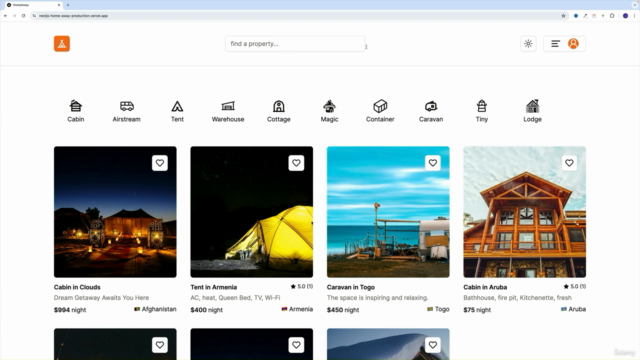
Task: Bookmark page with the star icon
Action: coord(563,16)
